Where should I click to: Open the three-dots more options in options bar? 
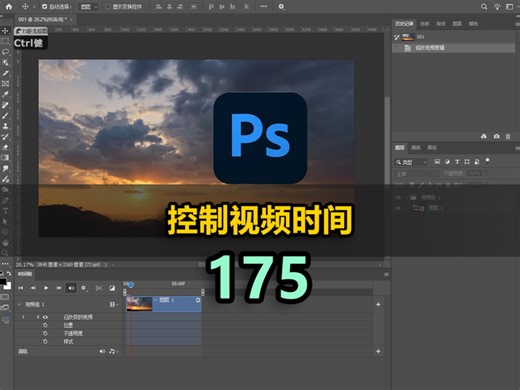(264, 6)
